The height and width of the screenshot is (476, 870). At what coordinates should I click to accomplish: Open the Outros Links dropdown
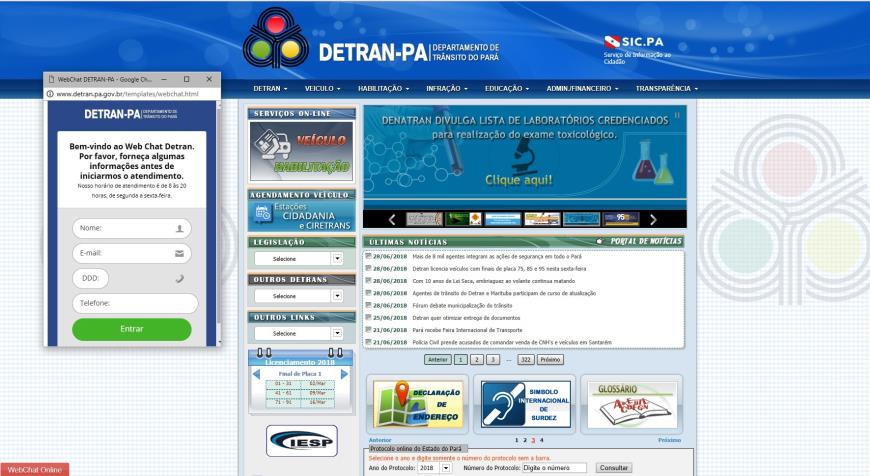click(337, 333)
